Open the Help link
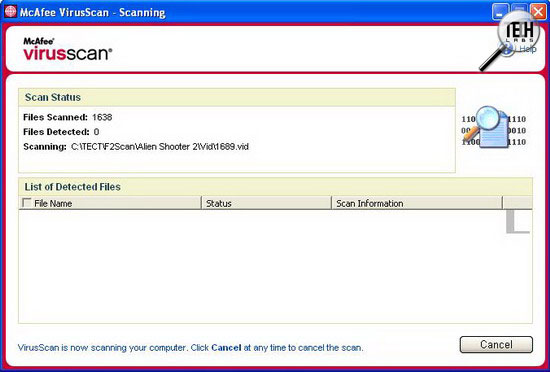The image size is (550, 372). [527, 49]
